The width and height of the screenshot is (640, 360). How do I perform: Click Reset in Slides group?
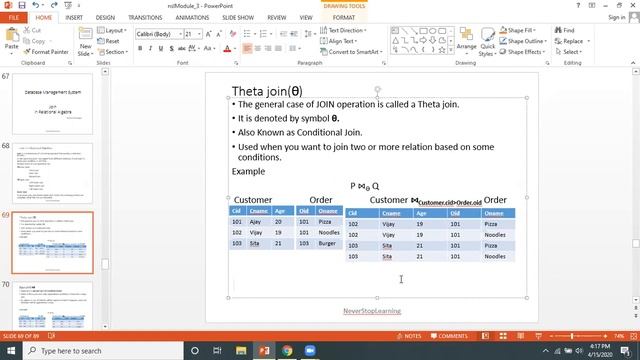[109, 41]
